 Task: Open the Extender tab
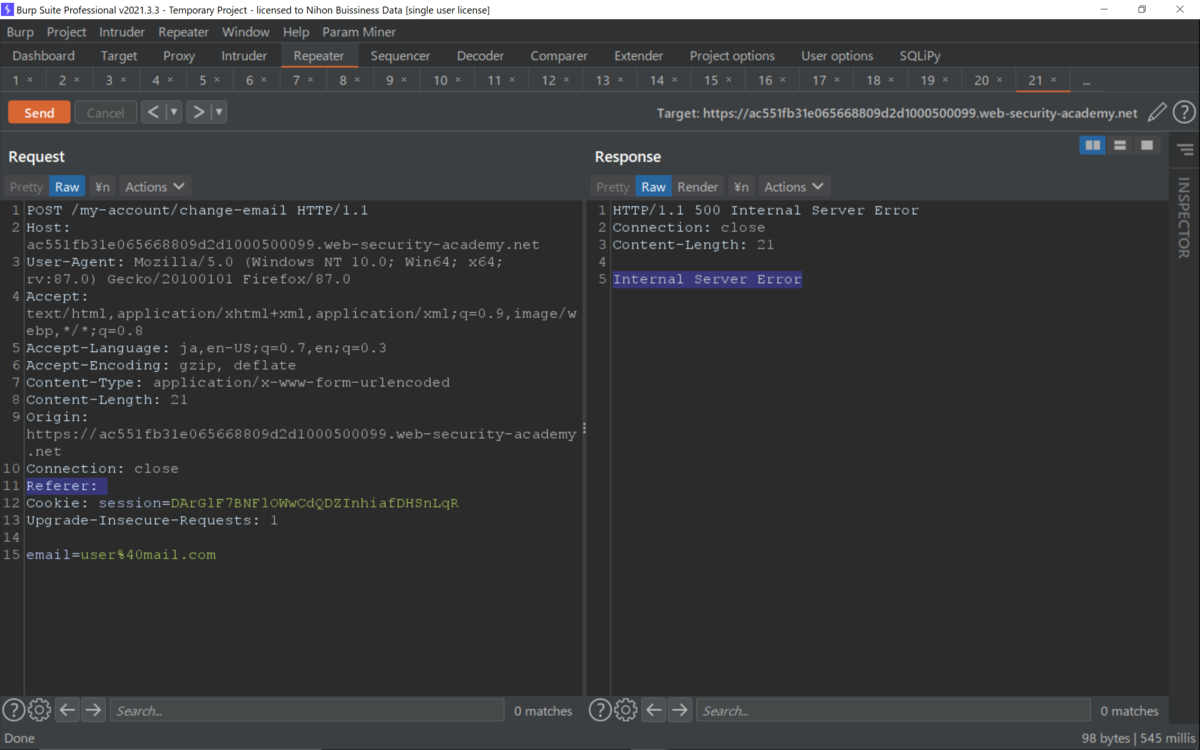tap(638, 56)
